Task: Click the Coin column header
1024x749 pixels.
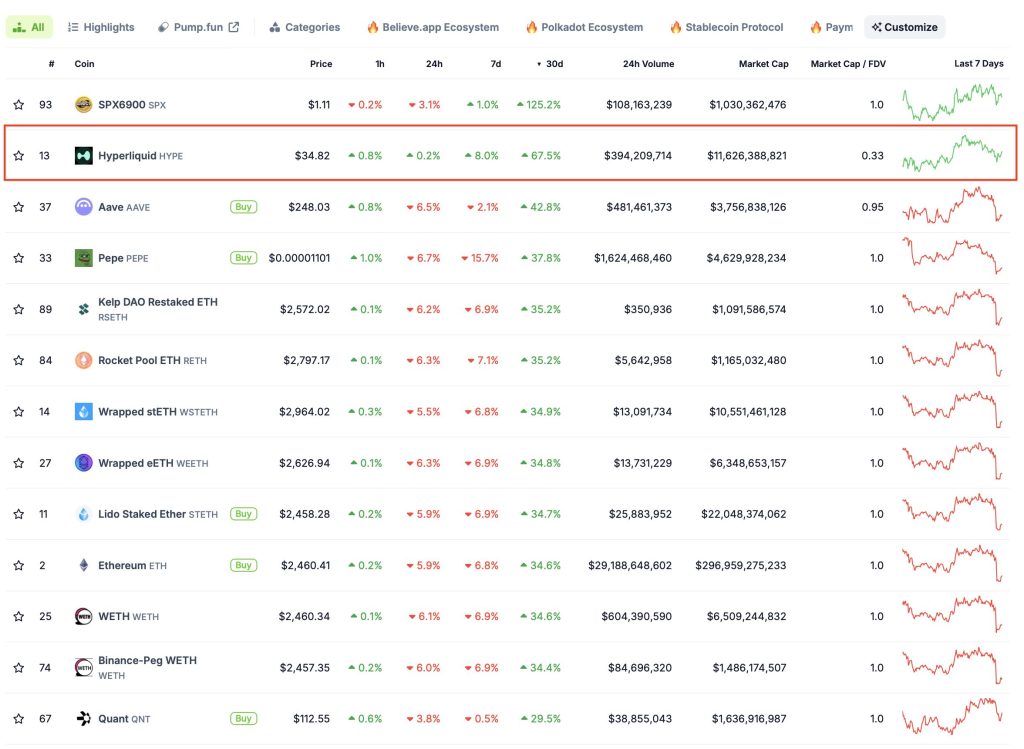Action: [x=84, y=64]
